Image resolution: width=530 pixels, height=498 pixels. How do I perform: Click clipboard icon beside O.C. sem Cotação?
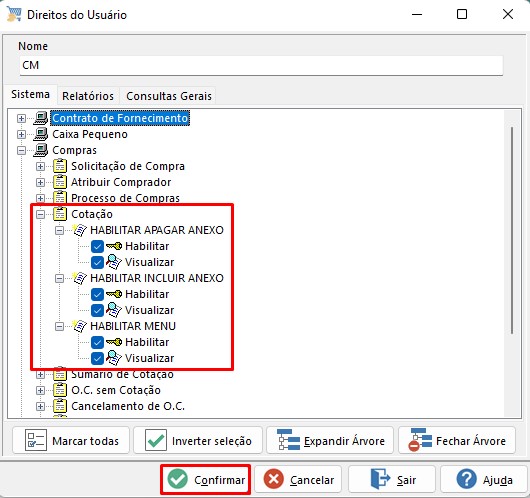pos(60,390)
